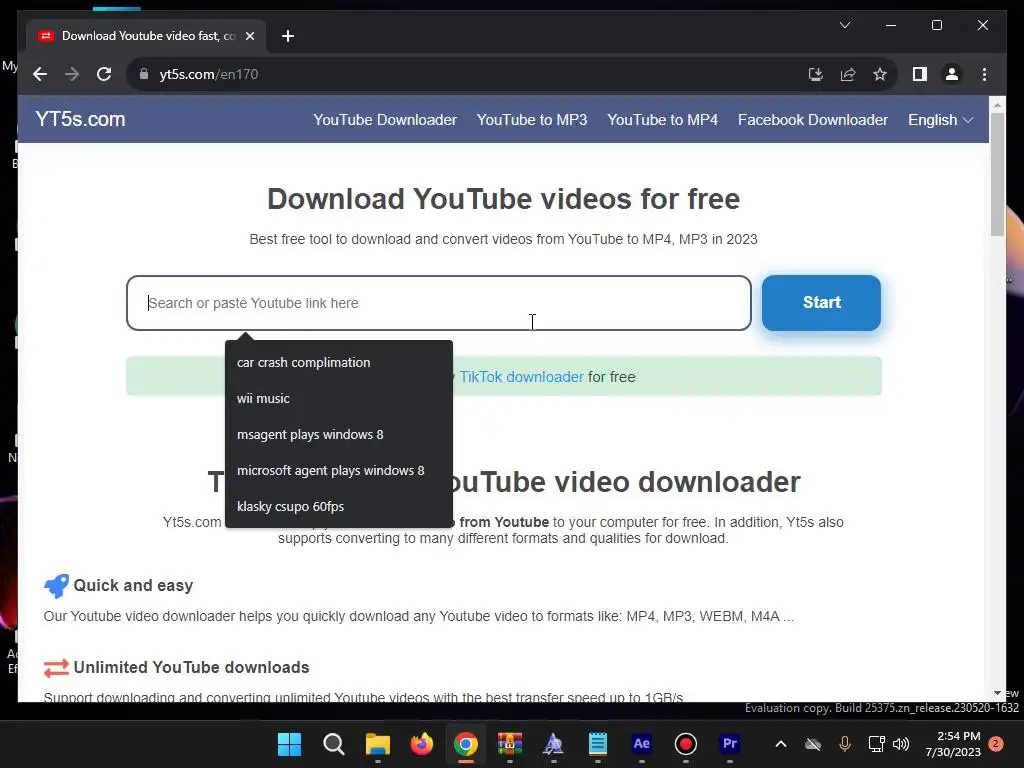Viewport: 1024px width, 768px height.
Task: Expand the English language dropdown
Action: [x=940, y=120]
